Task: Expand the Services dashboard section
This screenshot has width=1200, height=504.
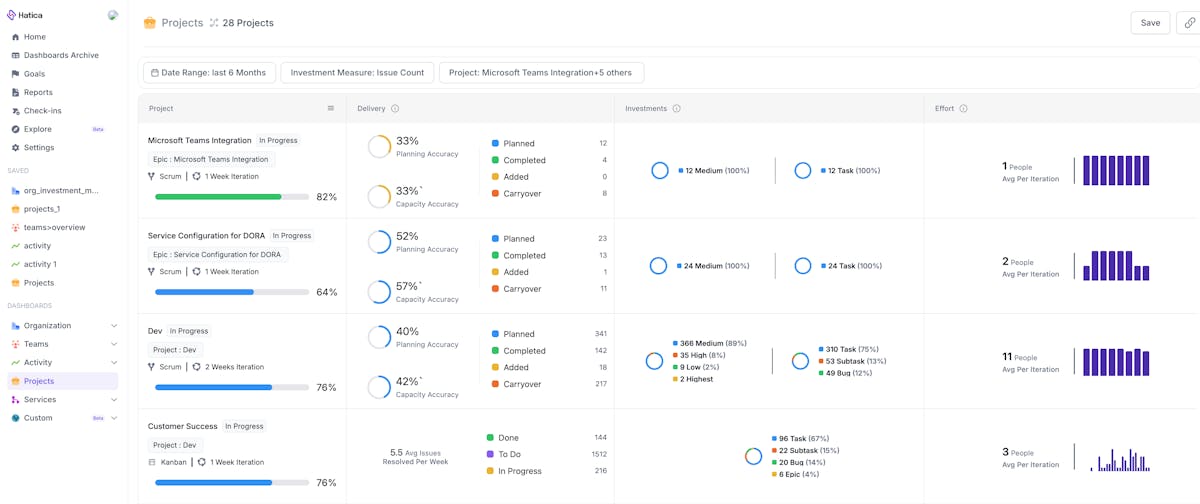Action: [x=114, y=400]
